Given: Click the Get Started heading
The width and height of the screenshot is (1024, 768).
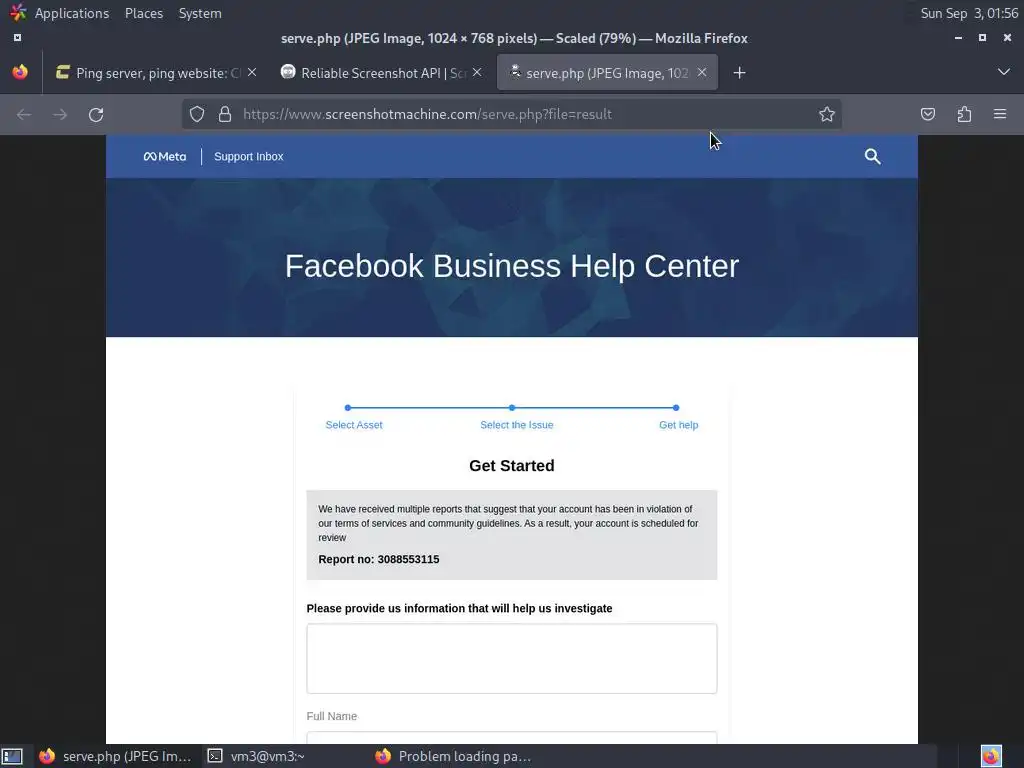Looking at the screenshot, I should click(x=512, y=466).
